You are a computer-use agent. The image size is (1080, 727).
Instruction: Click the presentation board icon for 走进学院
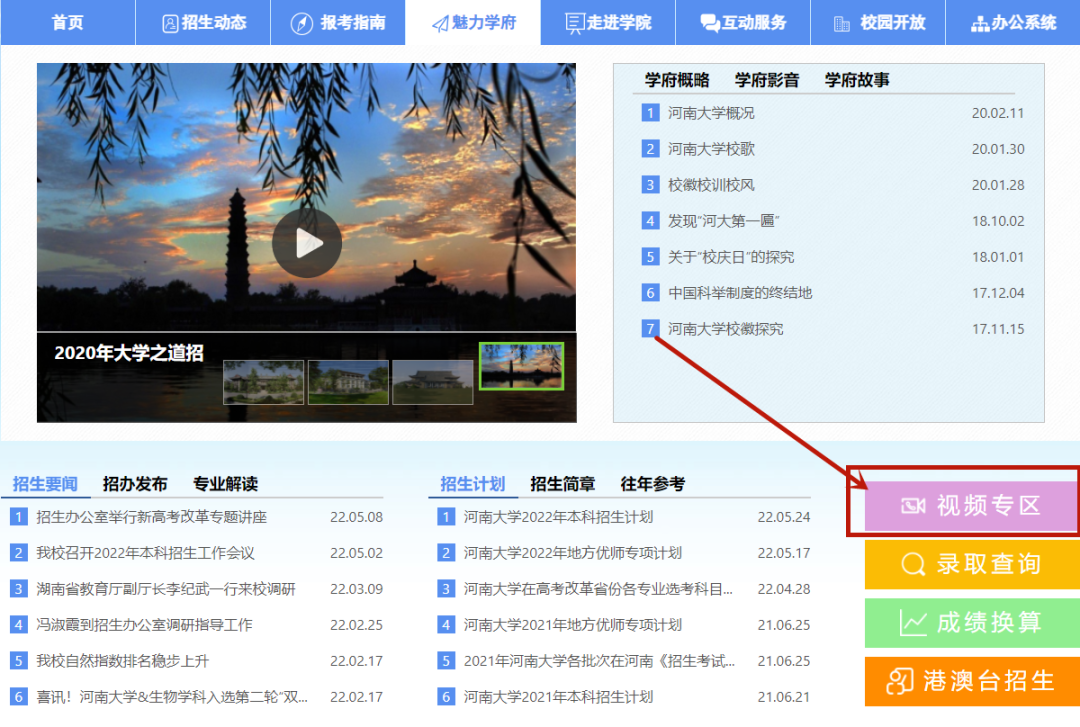[x=575, y=23]
